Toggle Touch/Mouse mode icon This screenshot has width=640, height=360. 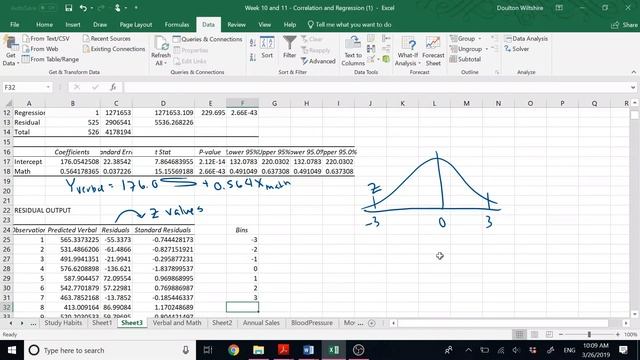pos(118,8)
